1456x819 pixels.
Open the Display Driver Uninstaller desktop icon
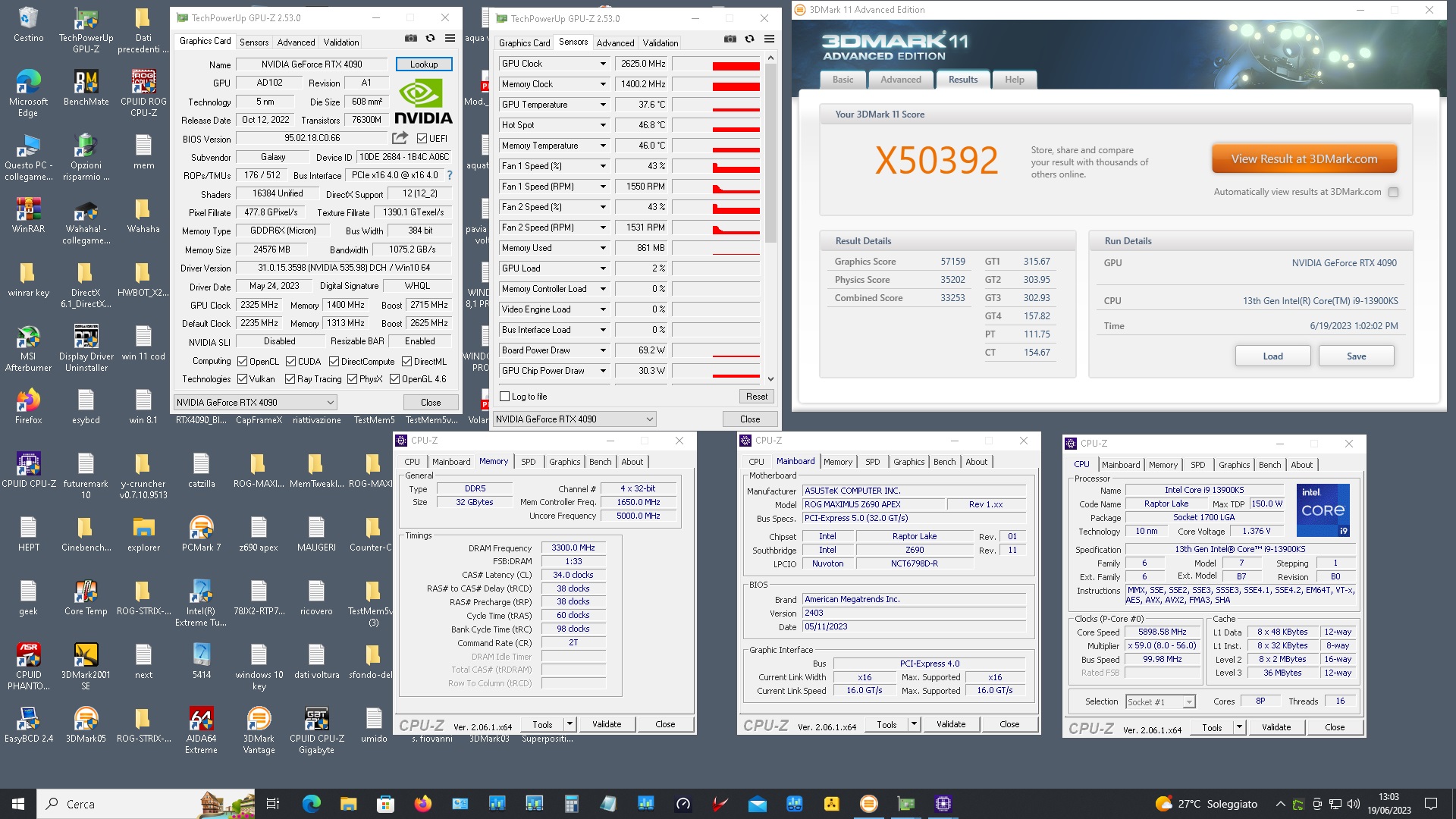point(86,348)
